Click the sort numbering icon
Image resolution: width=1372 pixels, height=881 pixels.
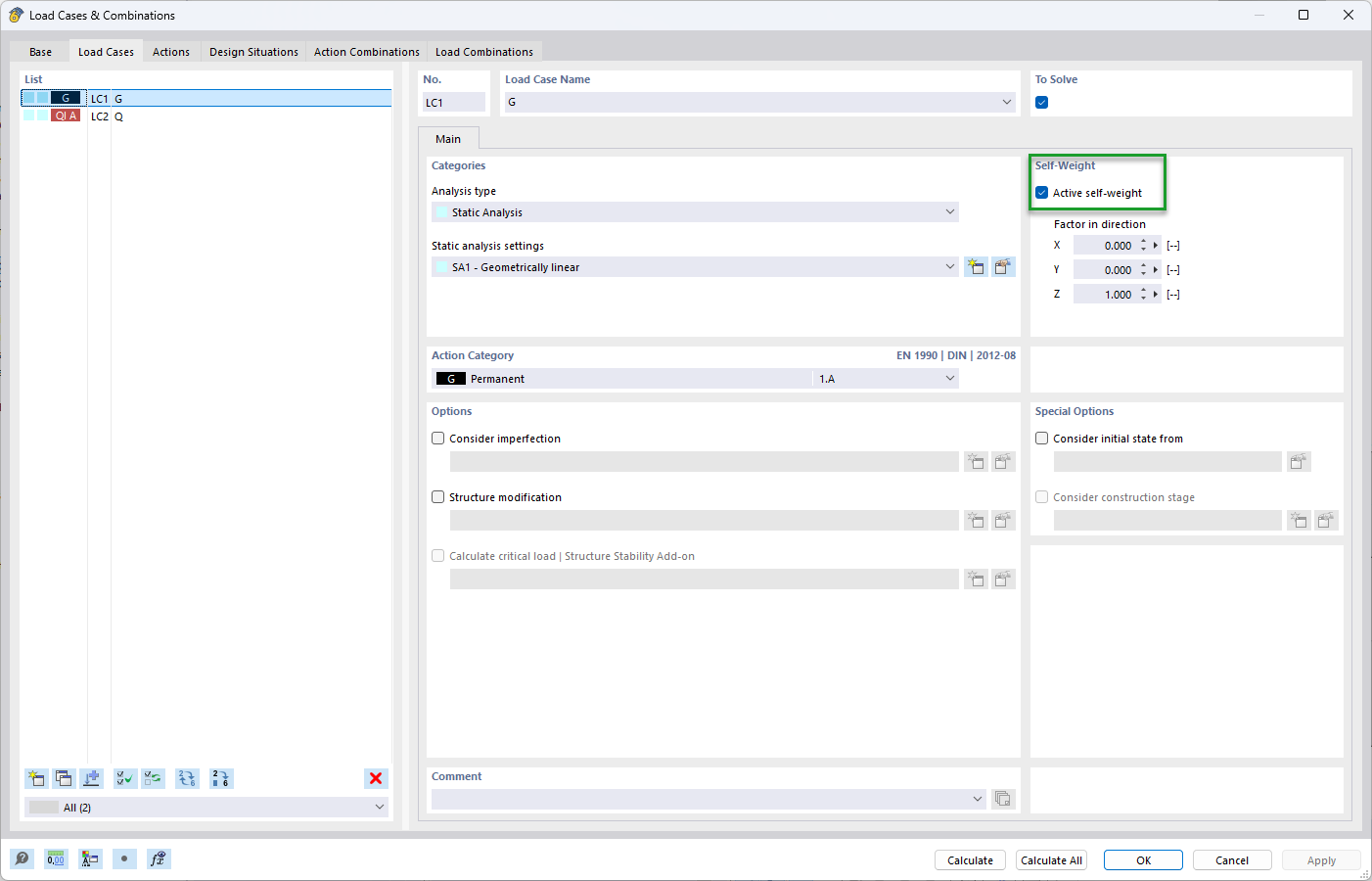tap(221, 778)
